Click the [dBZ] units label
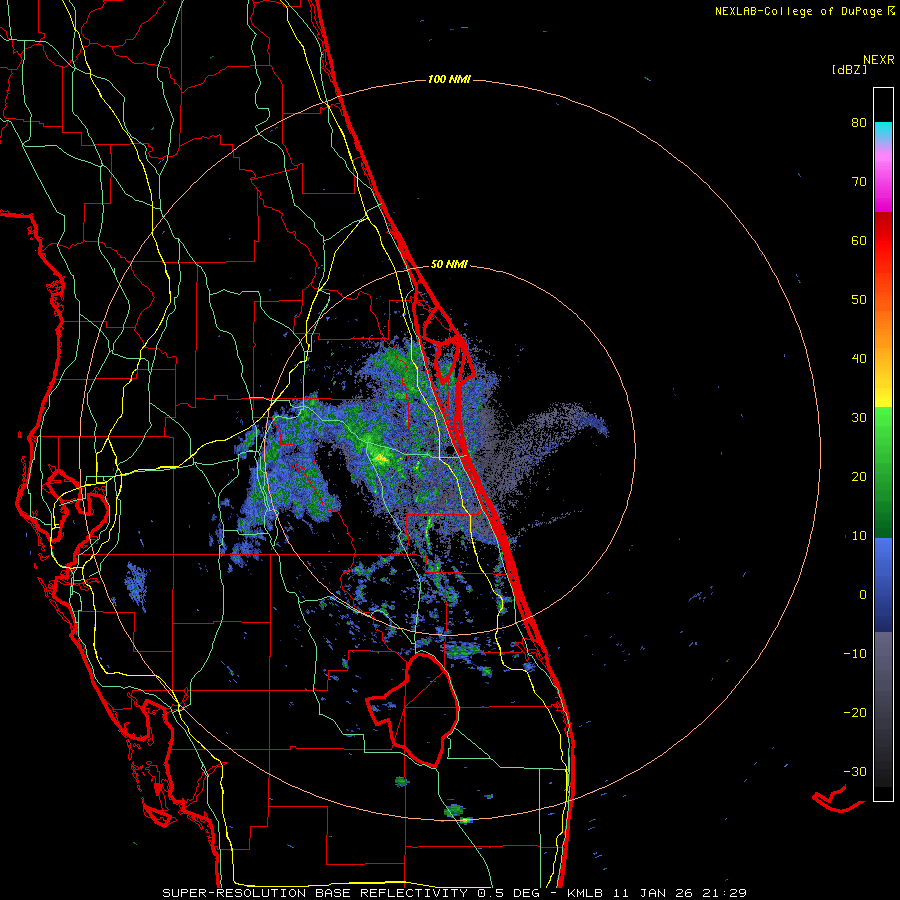 pyautogui.click(x=849, y=69)
